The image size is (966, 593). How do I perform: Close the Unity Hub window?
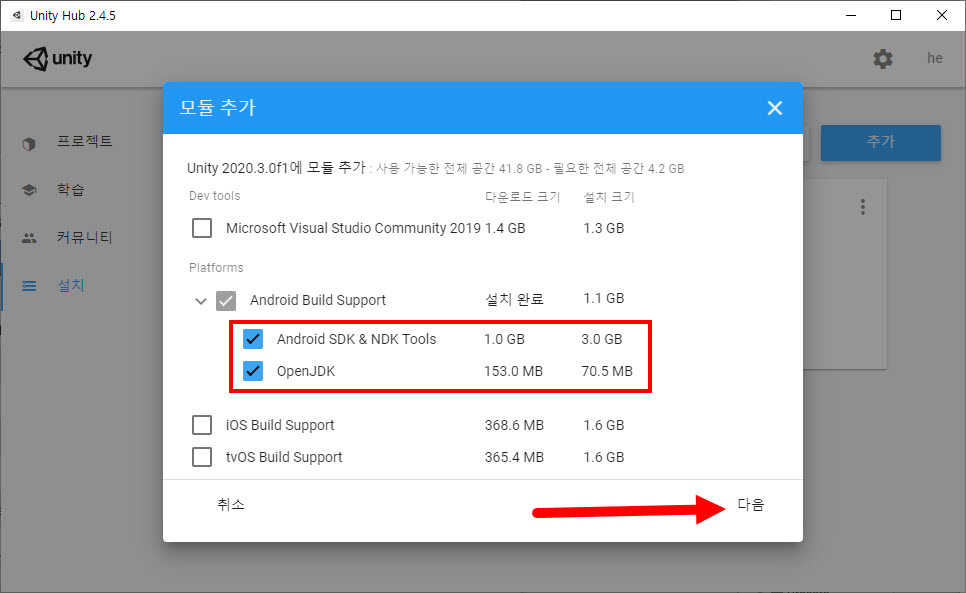tap(941, 15)
